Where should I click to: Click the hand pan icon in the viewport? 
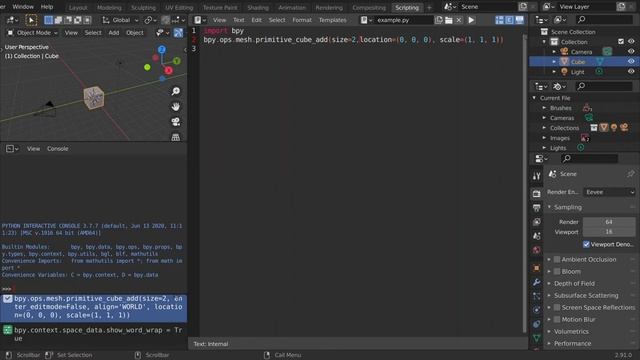[176, 107]
